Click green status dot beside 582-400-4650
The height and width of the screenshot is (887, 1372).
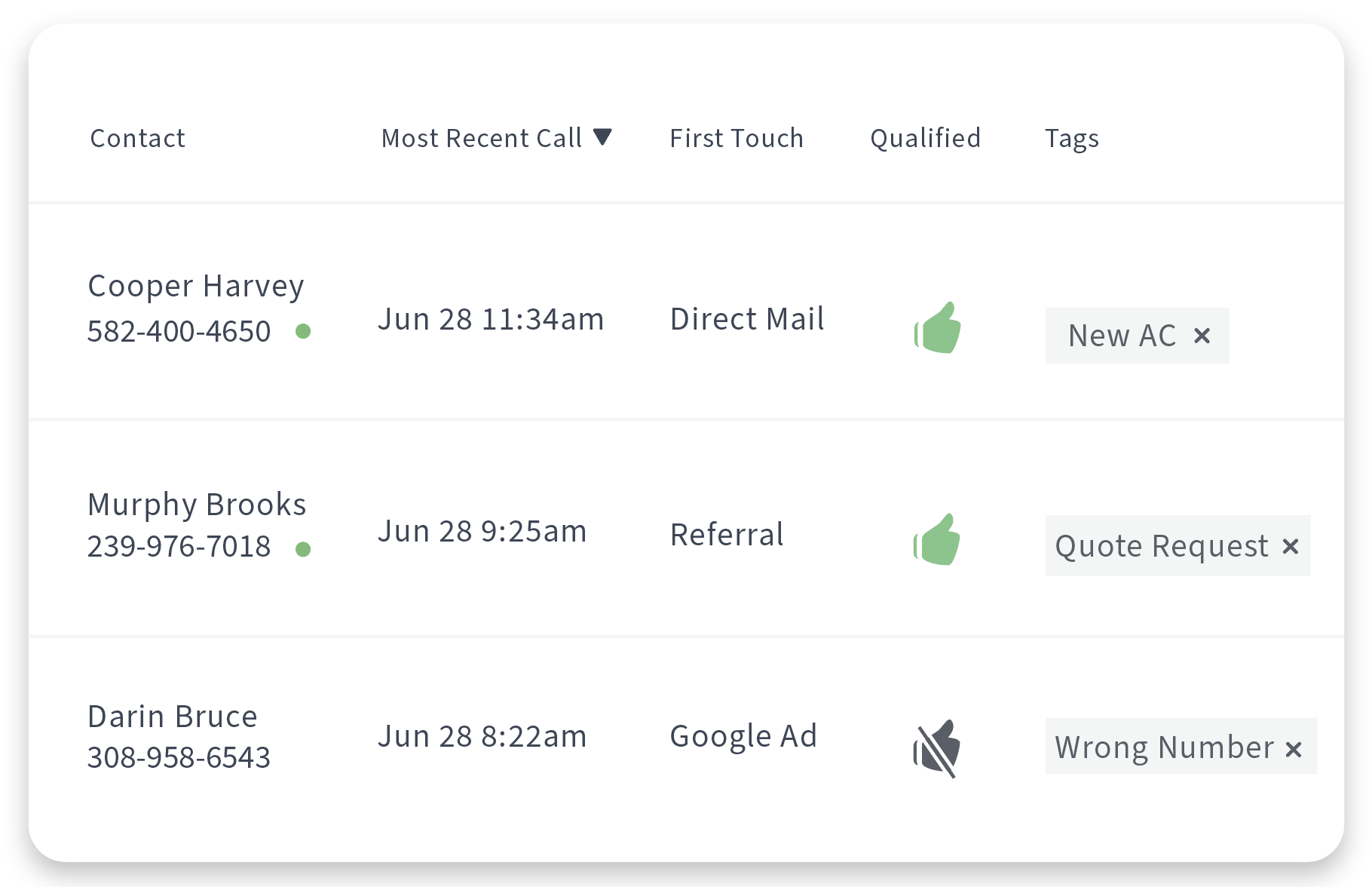pyautogui.click(x=303, y=331)
